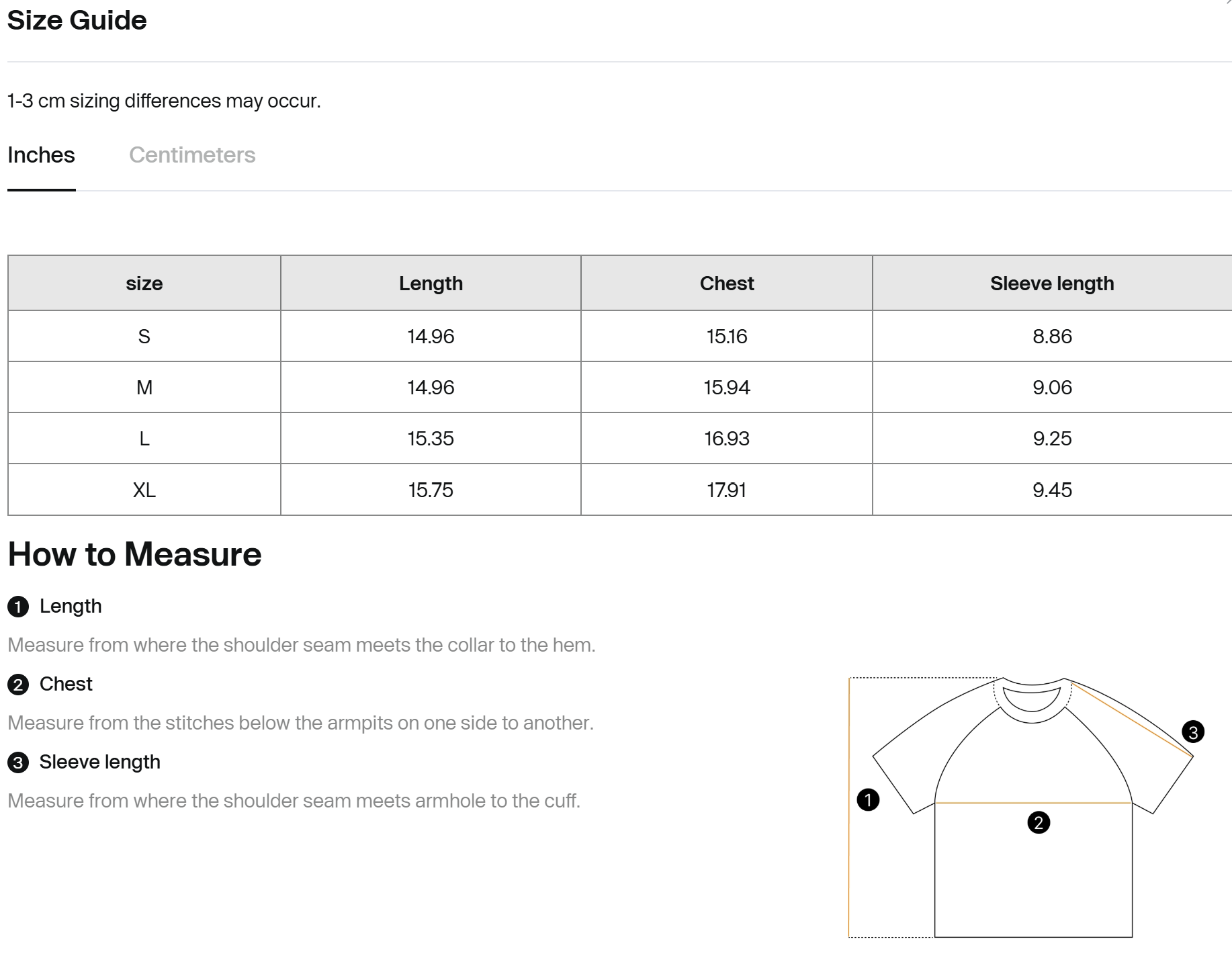Click the How to Measure heading
Image resolution: width=1232 pixels, height=962 pixels.
(x=134, y=554)
